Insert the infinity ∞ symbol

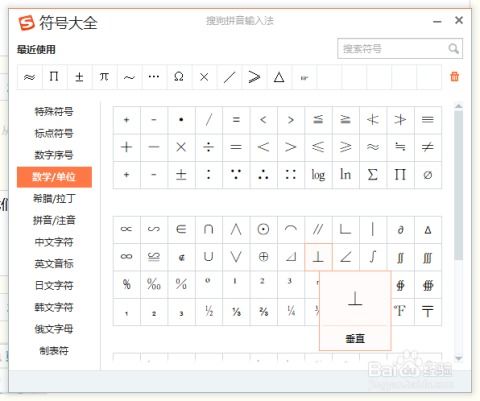(x=127, y=257)
